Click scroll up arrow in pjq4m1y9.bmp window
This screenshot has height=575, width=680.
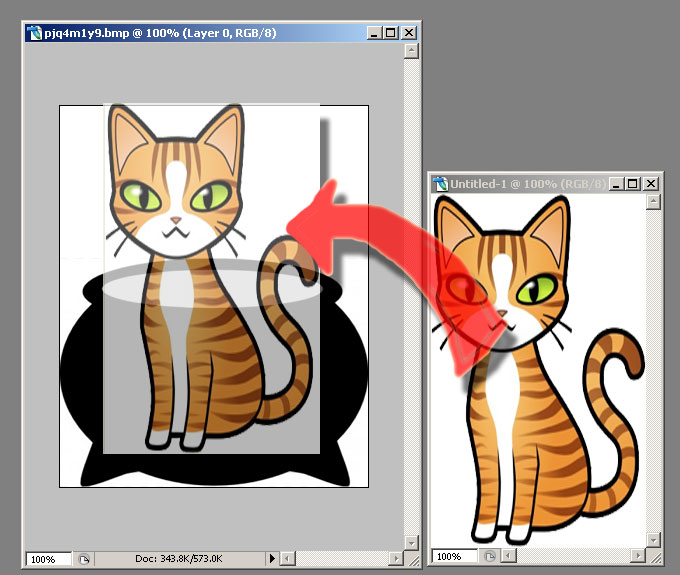click(x=411, y=51)
